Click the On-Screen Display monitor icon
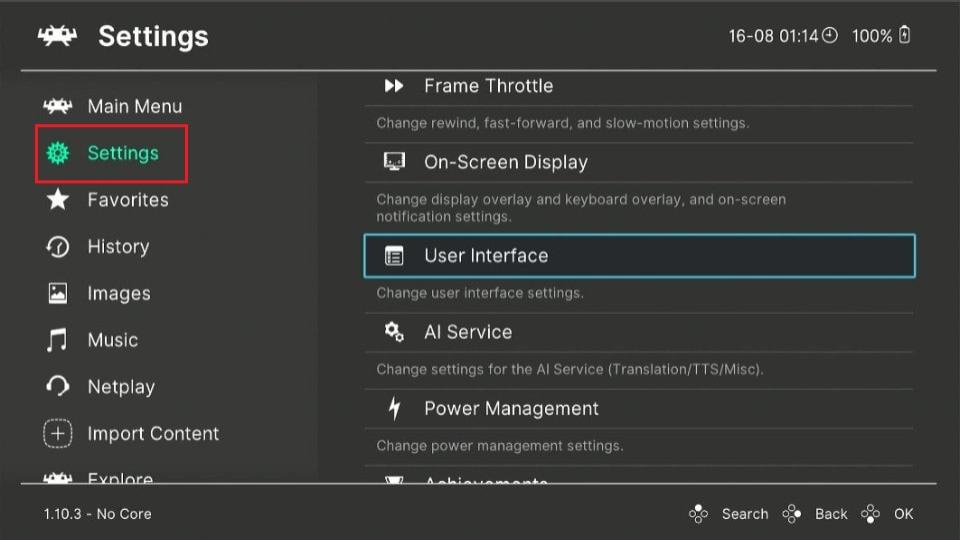The height and width of the screenshot is (540, 960). pyautogui.click(x=394, y=162)
